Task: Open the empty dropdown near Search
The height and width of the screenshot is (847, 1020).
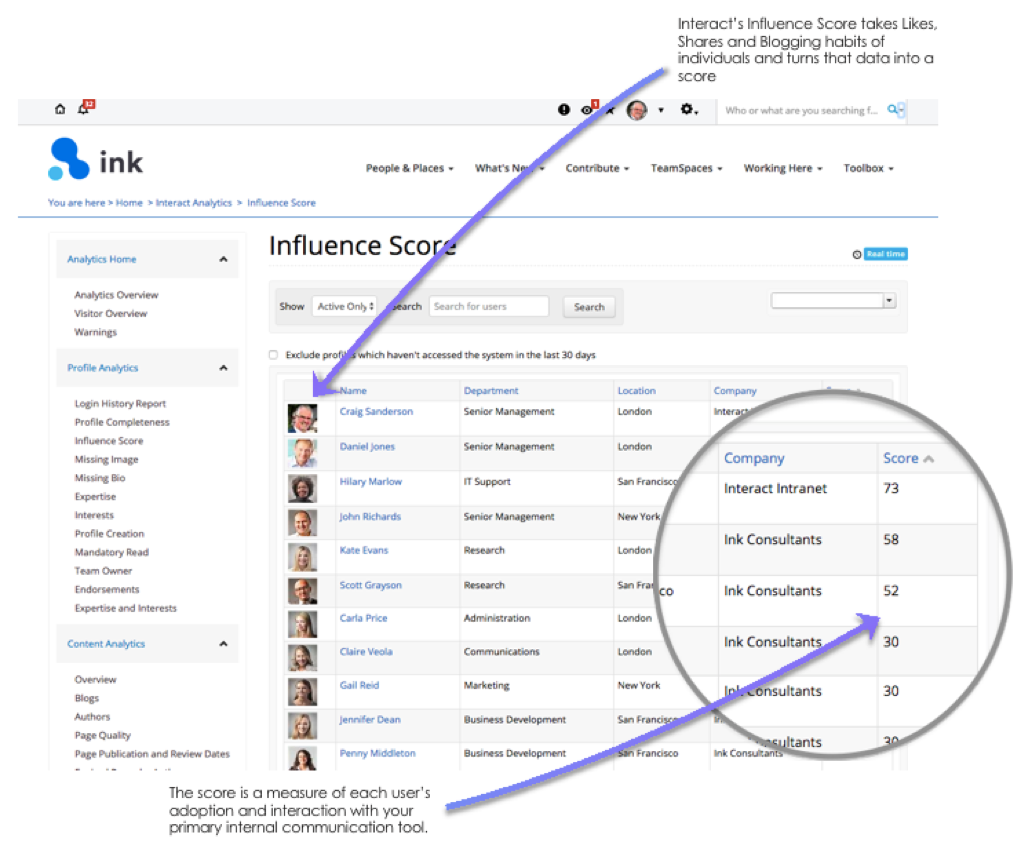Action: pyautogui.click(x=833, y=301)
